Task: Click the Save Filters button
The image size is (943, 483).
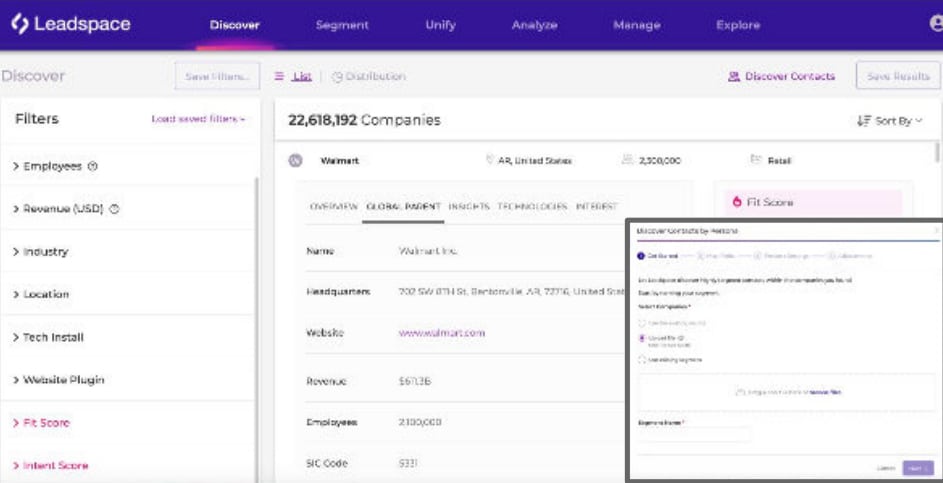Action: [x=217, y=76]
